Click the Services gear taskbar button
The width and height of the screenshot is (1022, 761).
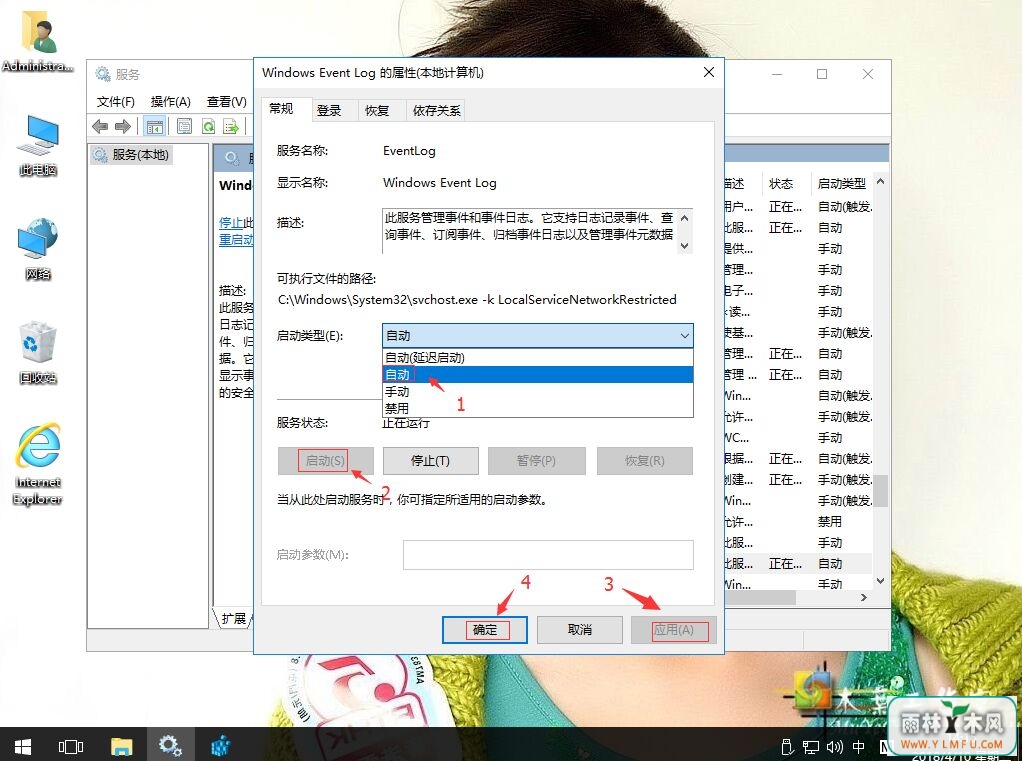169,746
